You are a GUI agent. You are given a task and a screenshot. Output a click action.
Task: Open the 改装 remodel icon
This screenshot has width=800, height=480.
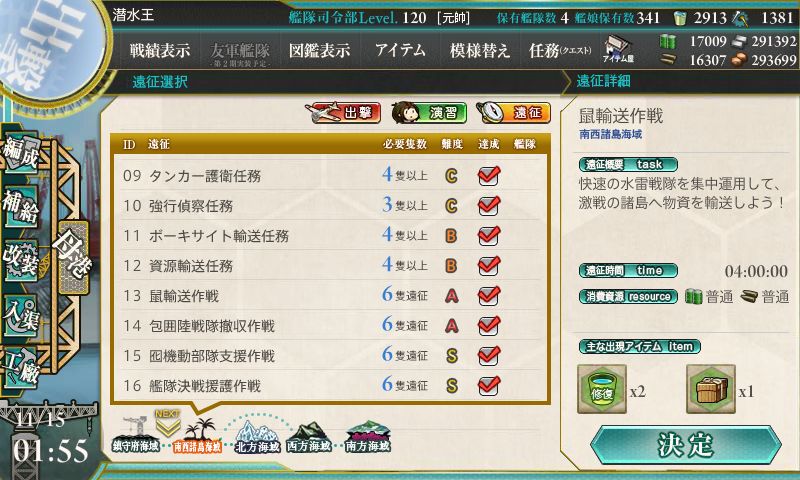pyautogui.click(x=21, y=260)
